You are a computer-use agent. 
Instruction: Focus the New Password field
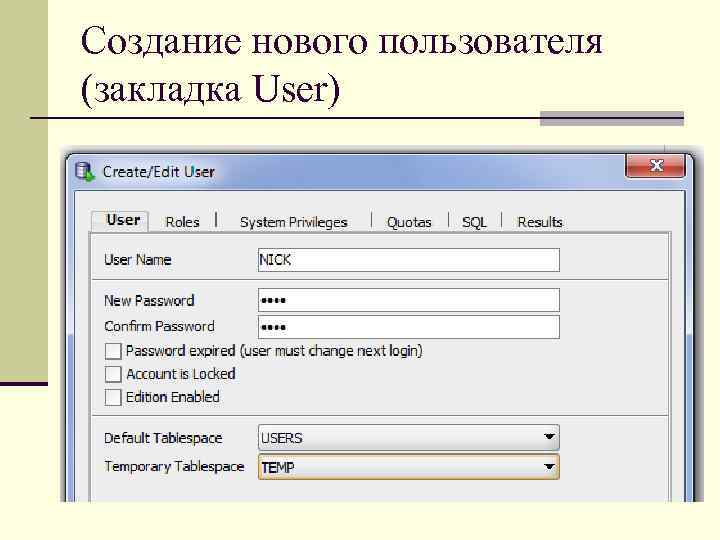tap(409, 300)
